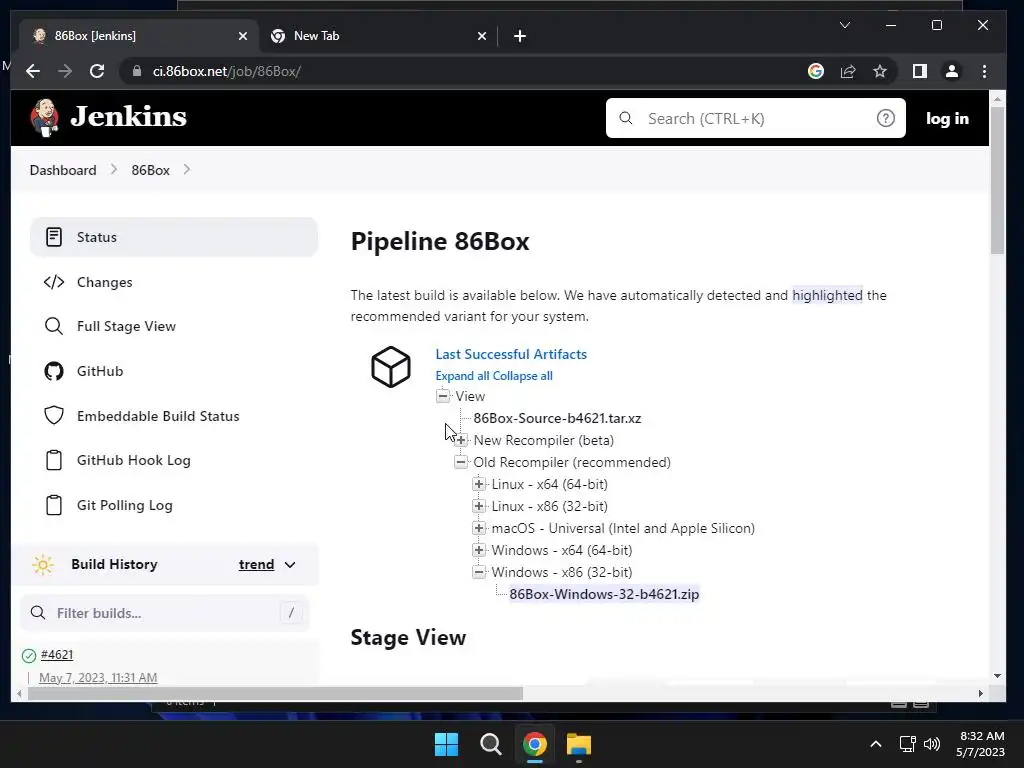This screenshot has height=768, width=1024.
Task: Click the Jenkins search box
Action: [x=756, y=118]
